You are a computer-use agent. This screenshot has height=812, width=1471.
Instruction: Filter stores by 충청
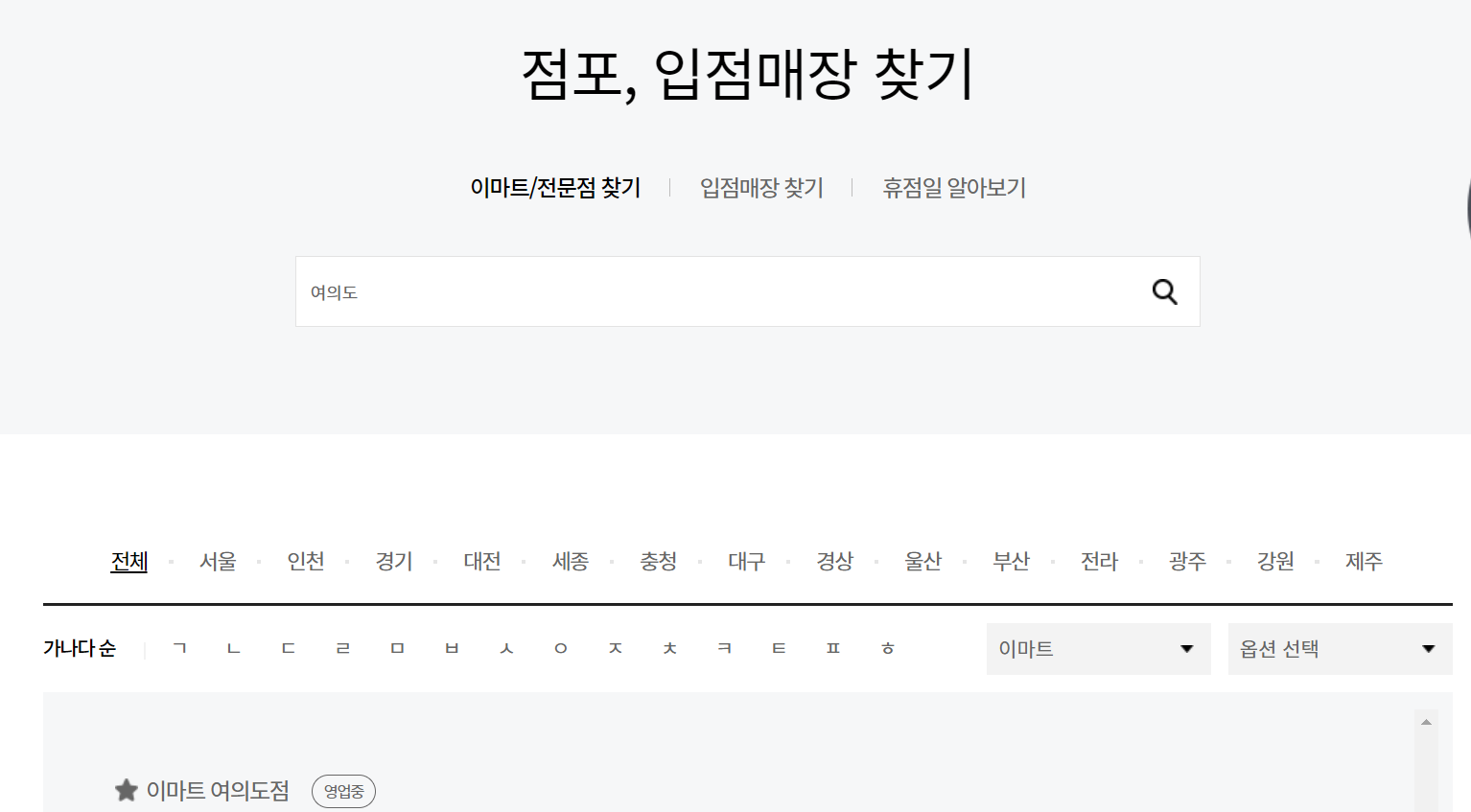[x=659, y=561]
